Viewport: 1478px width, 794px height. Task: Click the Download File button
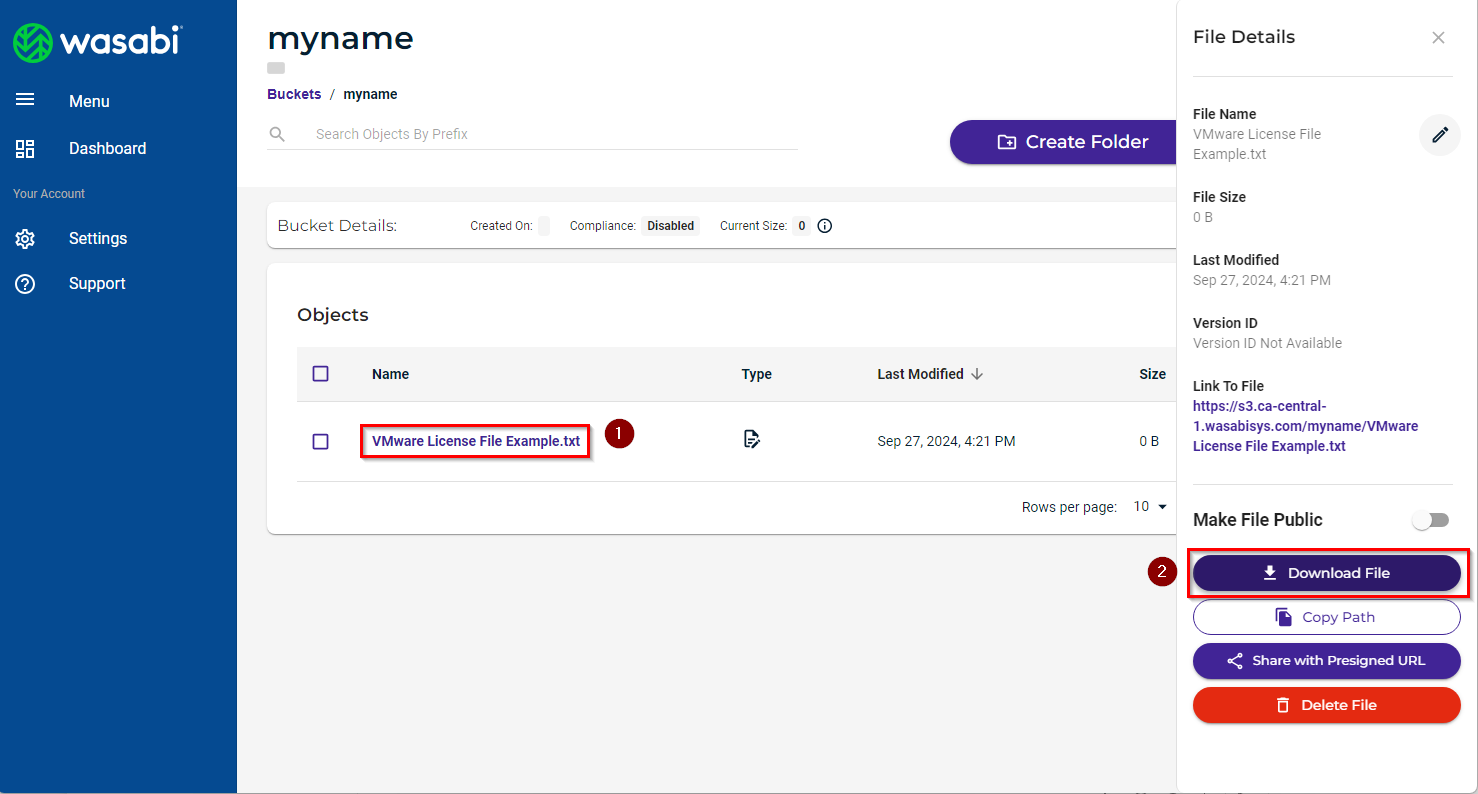click(x=1327, y=573)
